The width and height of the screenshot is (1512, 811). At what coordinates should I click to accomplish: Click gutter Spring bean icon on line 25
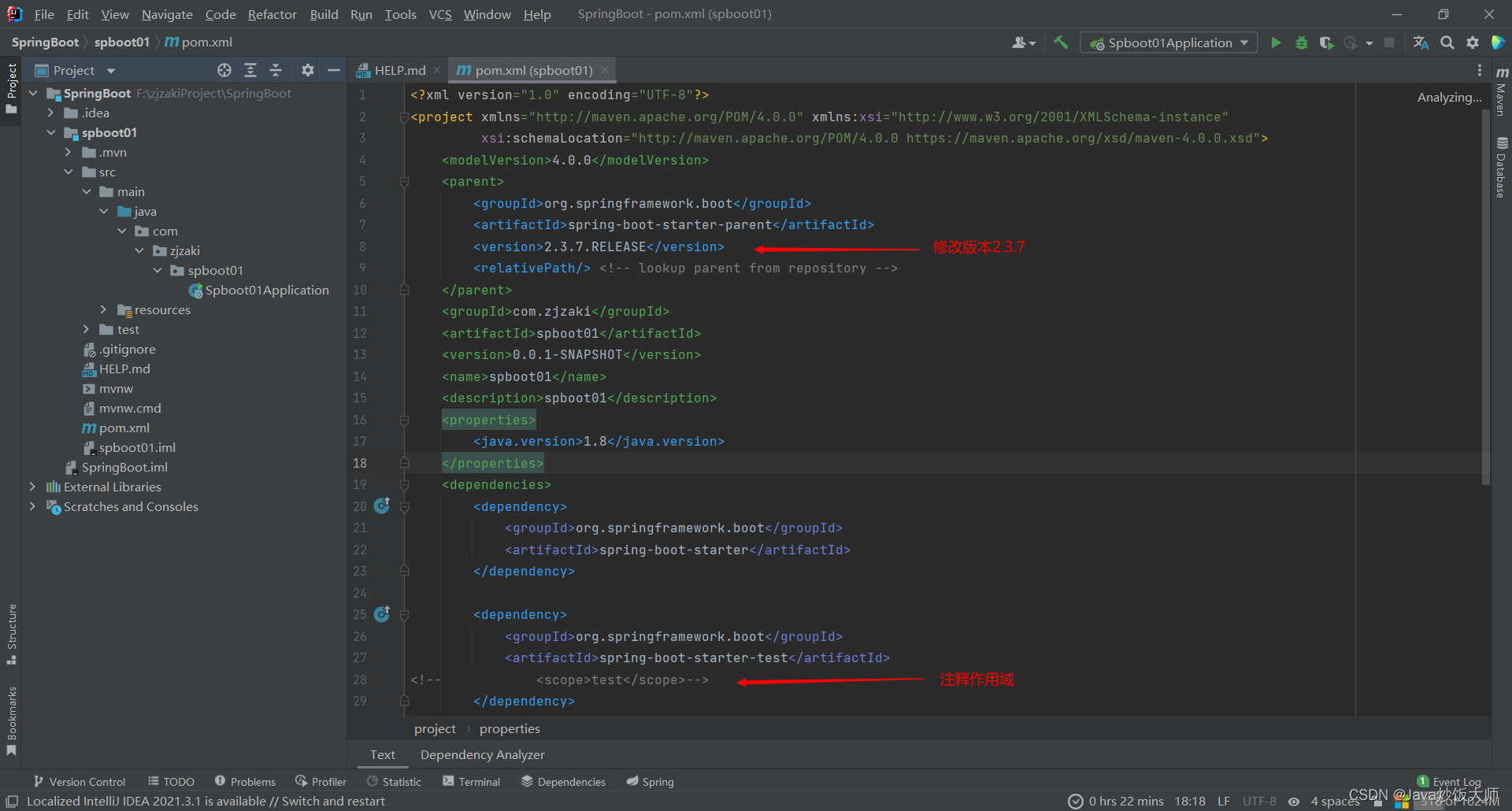pyautogui.click(x=382, y=613)
